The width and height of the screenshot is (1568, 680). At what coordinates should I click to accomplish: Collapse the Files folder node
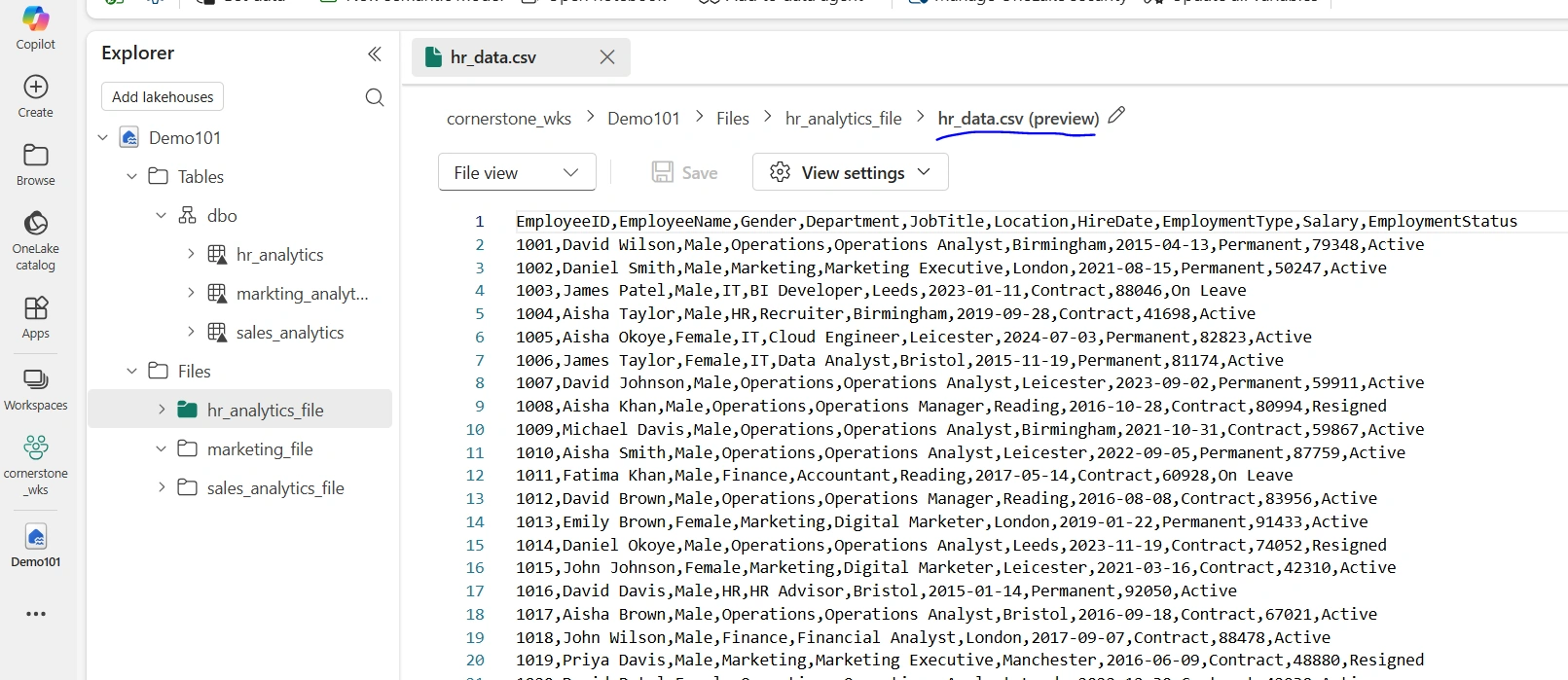coord(132,371)
